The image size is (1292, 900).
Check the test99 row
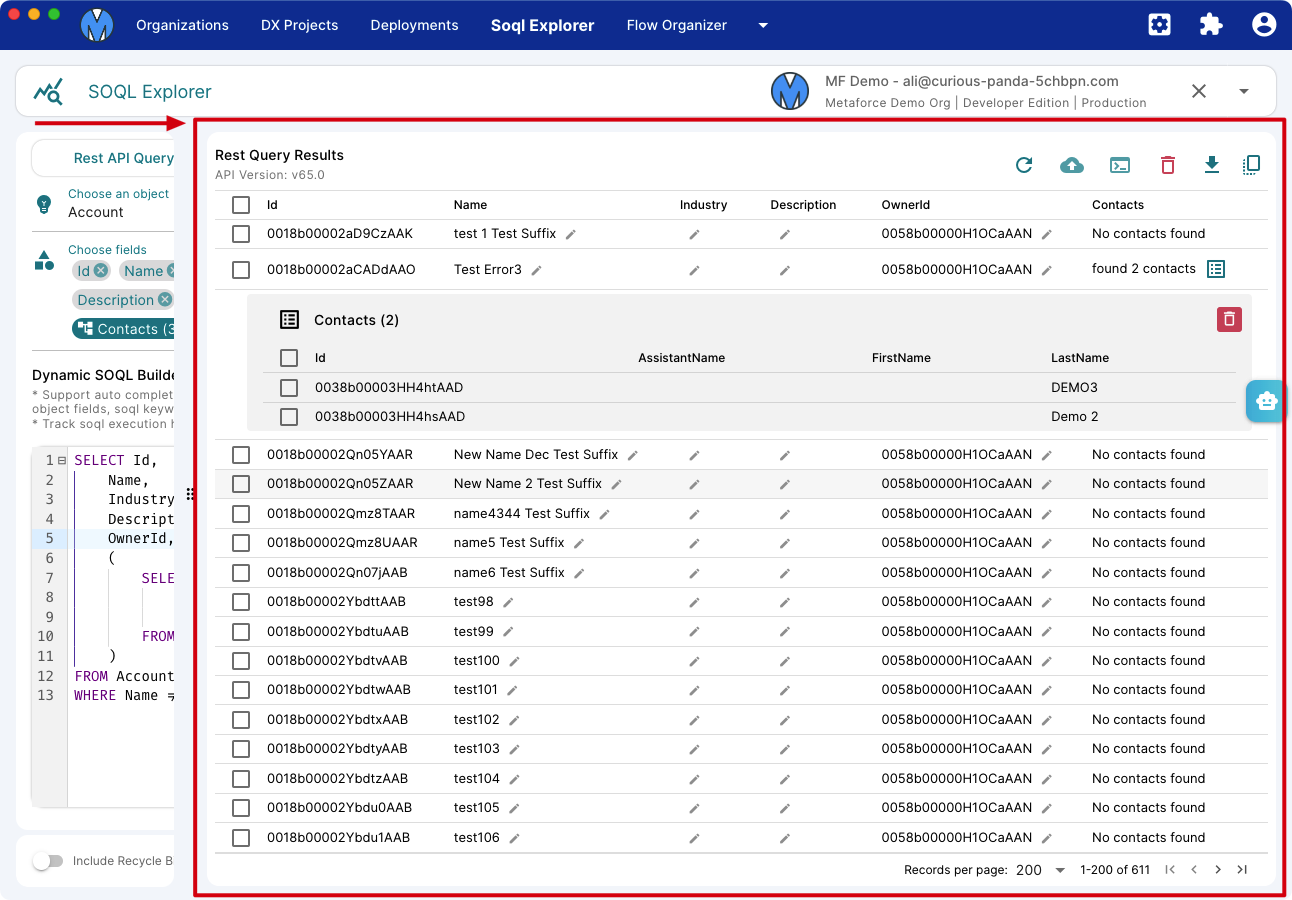(x=241, y=632)
